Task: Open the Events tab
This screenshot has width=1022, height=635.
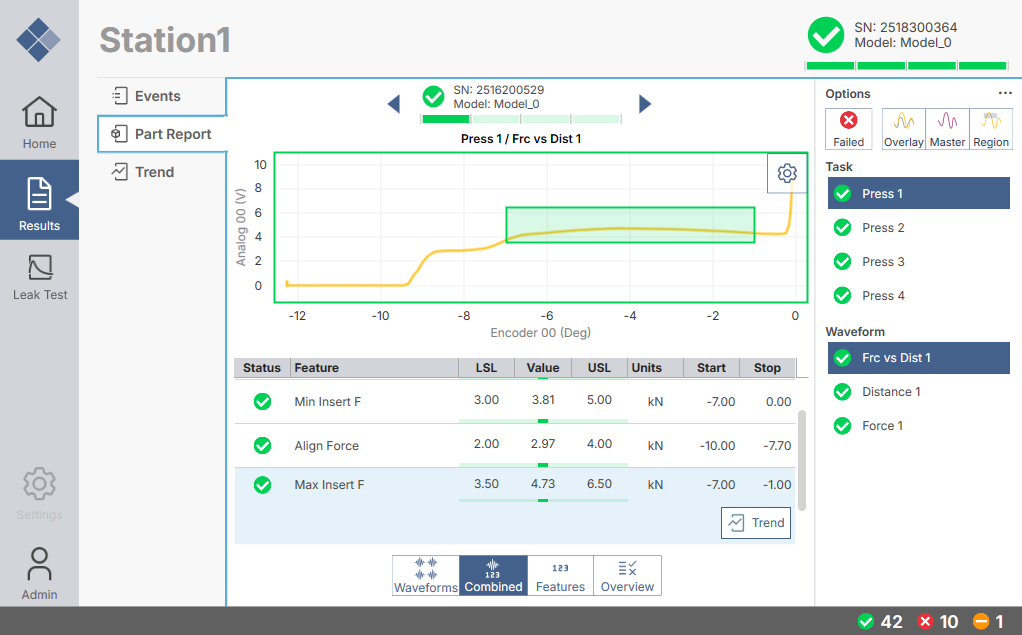Action: [162, 96]
